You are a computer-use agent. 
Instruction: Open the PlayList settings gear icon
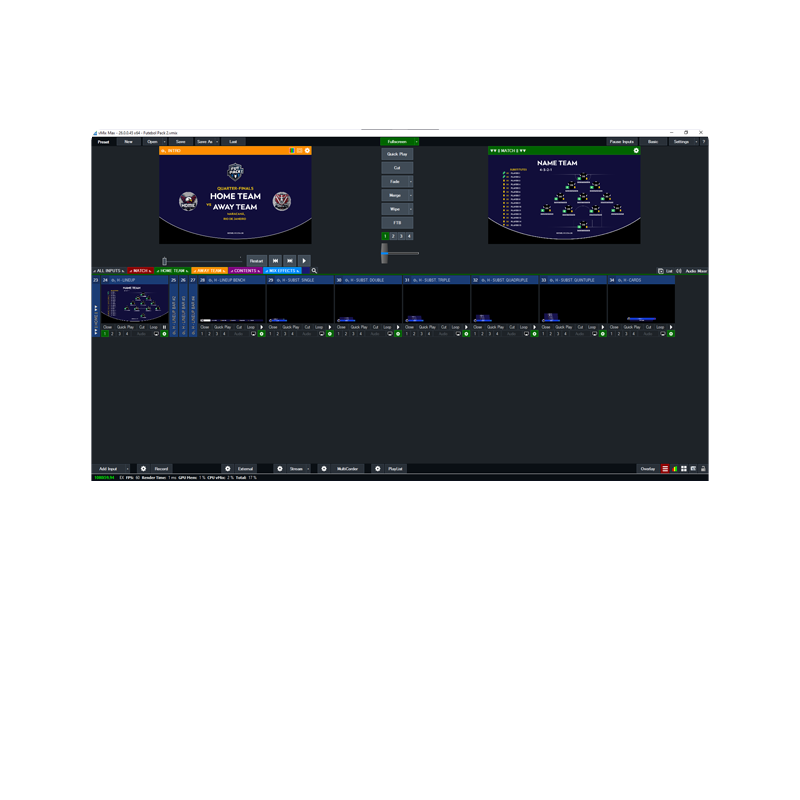[x=377, y=468]
